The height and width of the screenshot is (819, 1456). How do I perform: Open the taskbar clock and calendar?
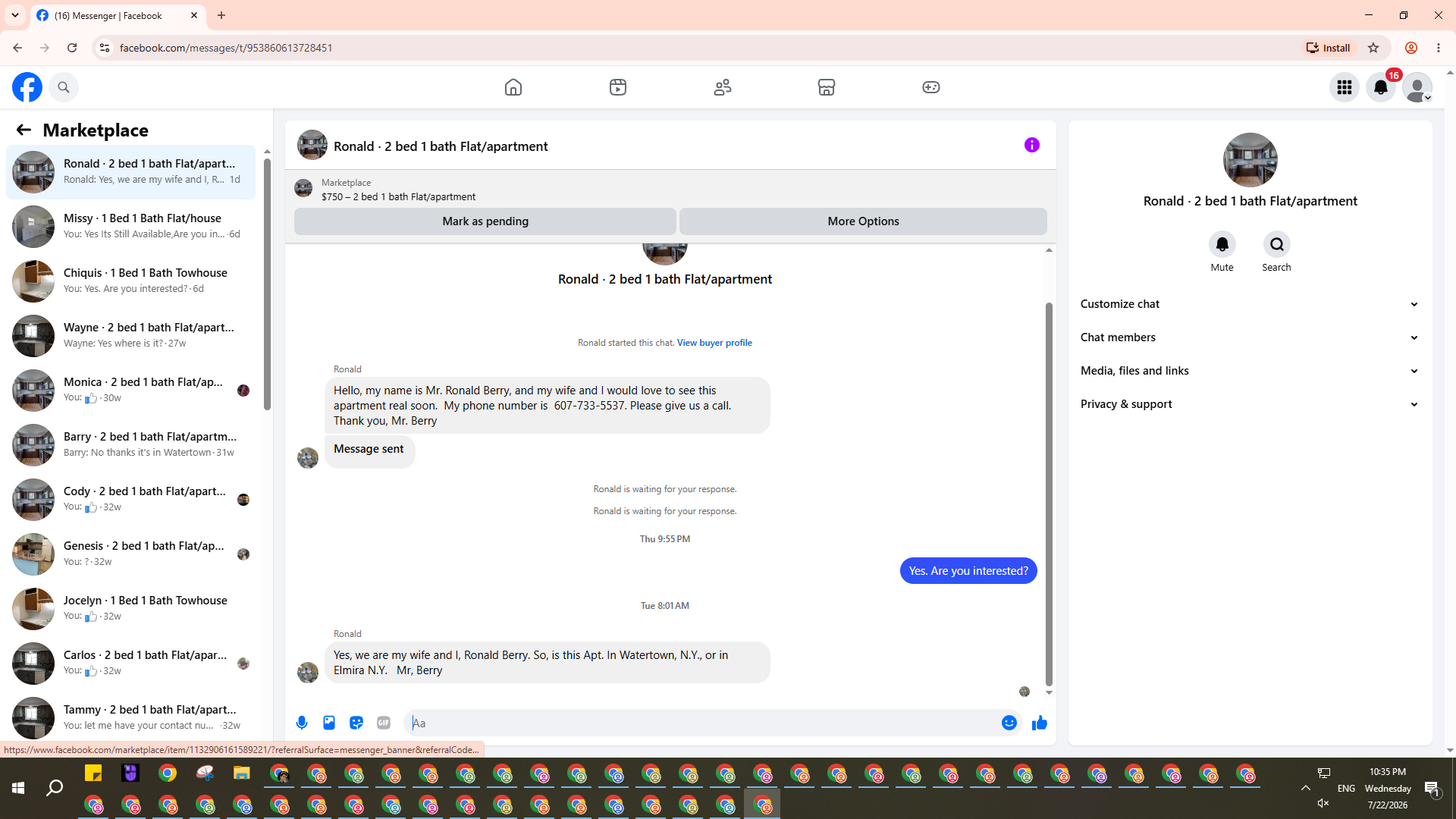click(1388, 789)
